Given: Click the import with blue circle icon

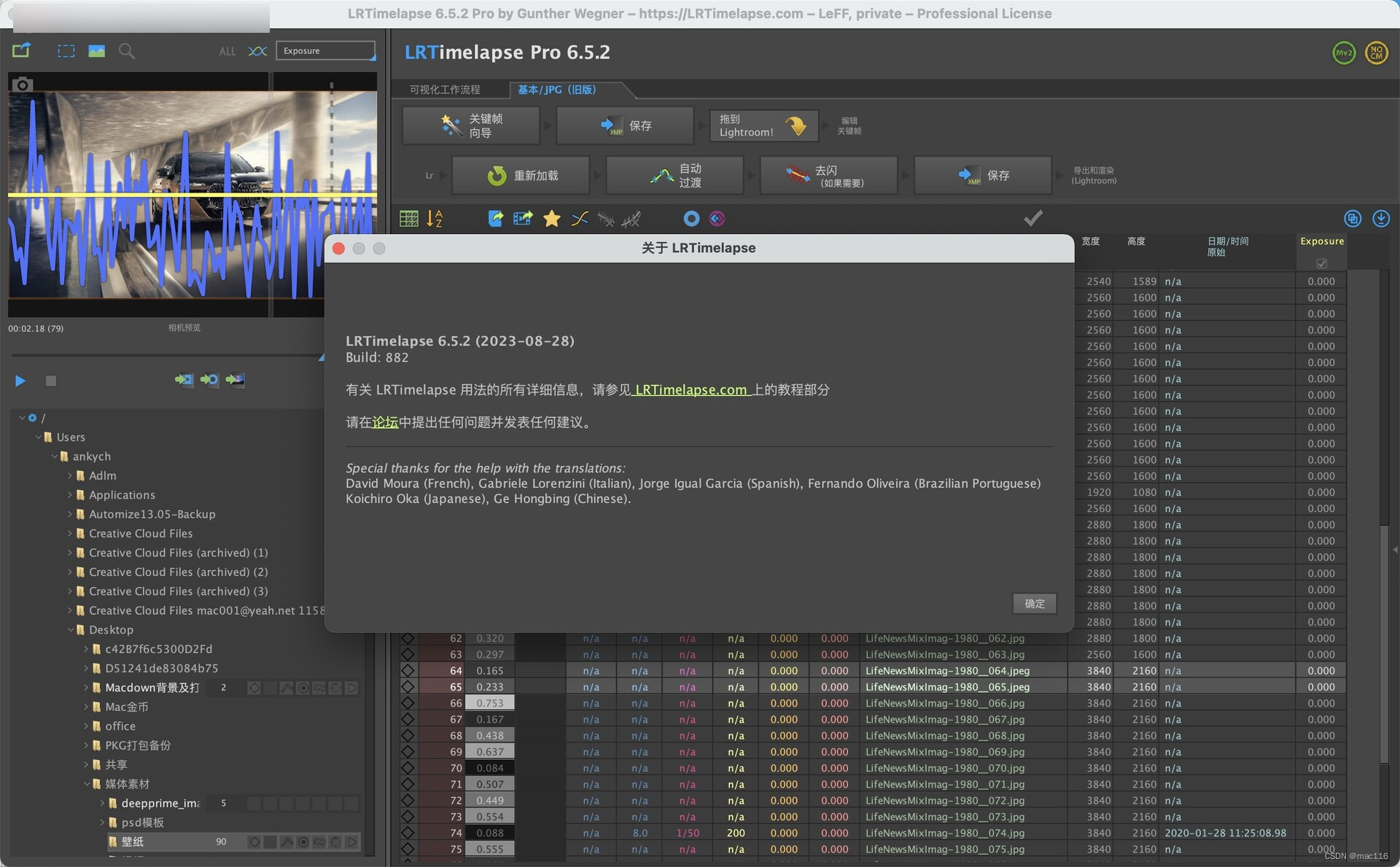Looking at the screenshot, I should coord(209,380).
